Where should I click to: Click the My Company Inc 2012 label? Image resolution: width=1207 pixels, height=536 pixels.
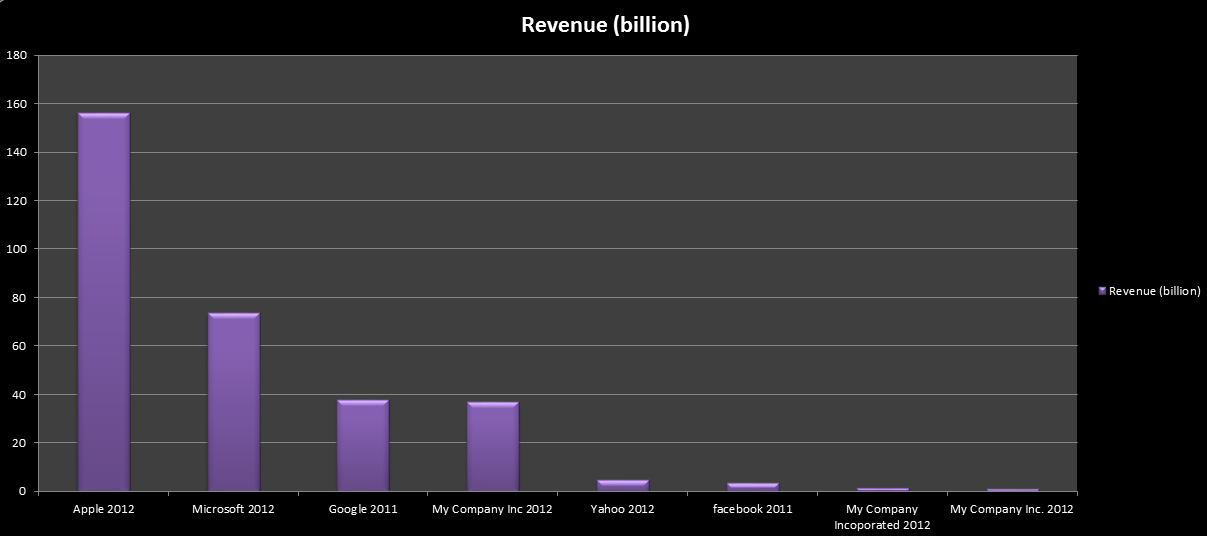[x=492, y=509]
